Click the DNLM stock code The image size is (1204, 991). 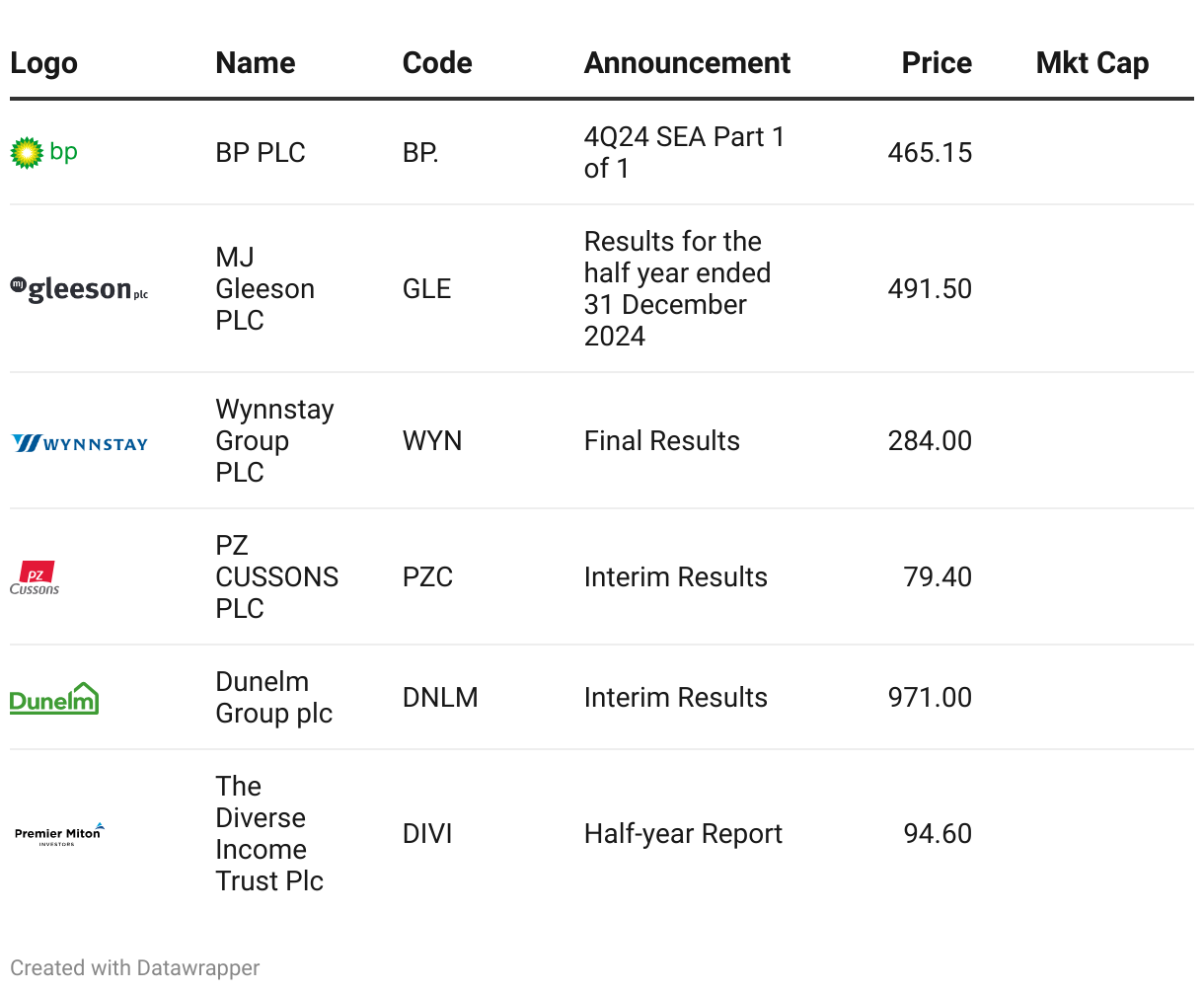pyautogui.click(x=440, y=698)
